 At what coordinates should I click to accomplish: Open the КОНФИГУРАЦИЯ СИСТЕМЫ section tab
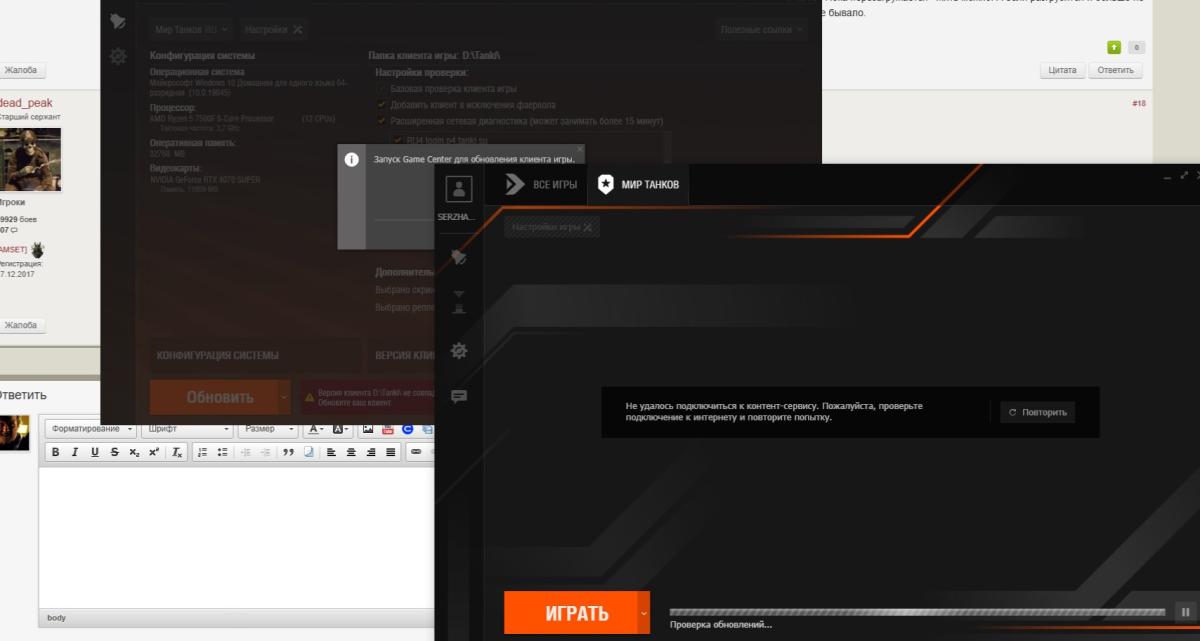pos(255,355)
